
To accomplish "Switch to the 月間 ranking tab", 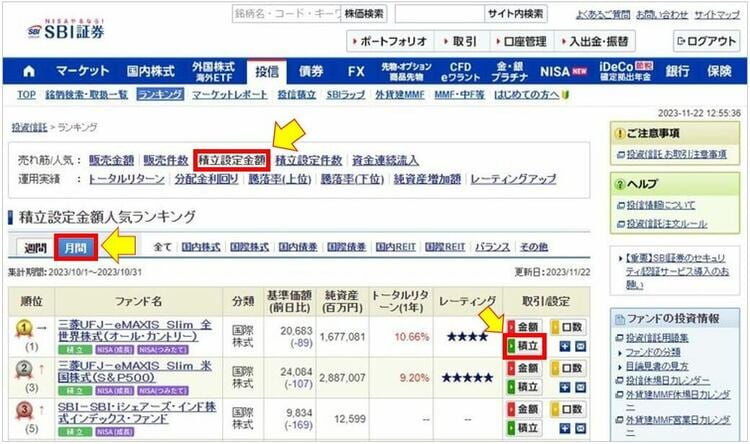I will pos(76,248).
